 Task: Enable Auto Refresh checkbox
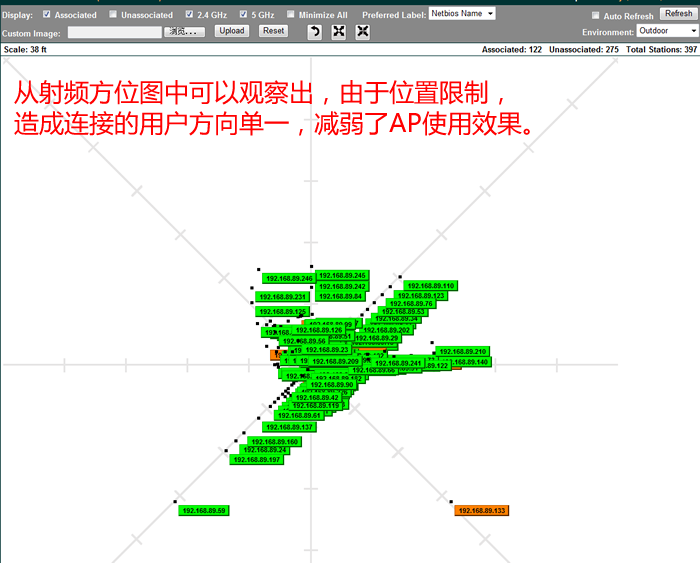point(595,16)
